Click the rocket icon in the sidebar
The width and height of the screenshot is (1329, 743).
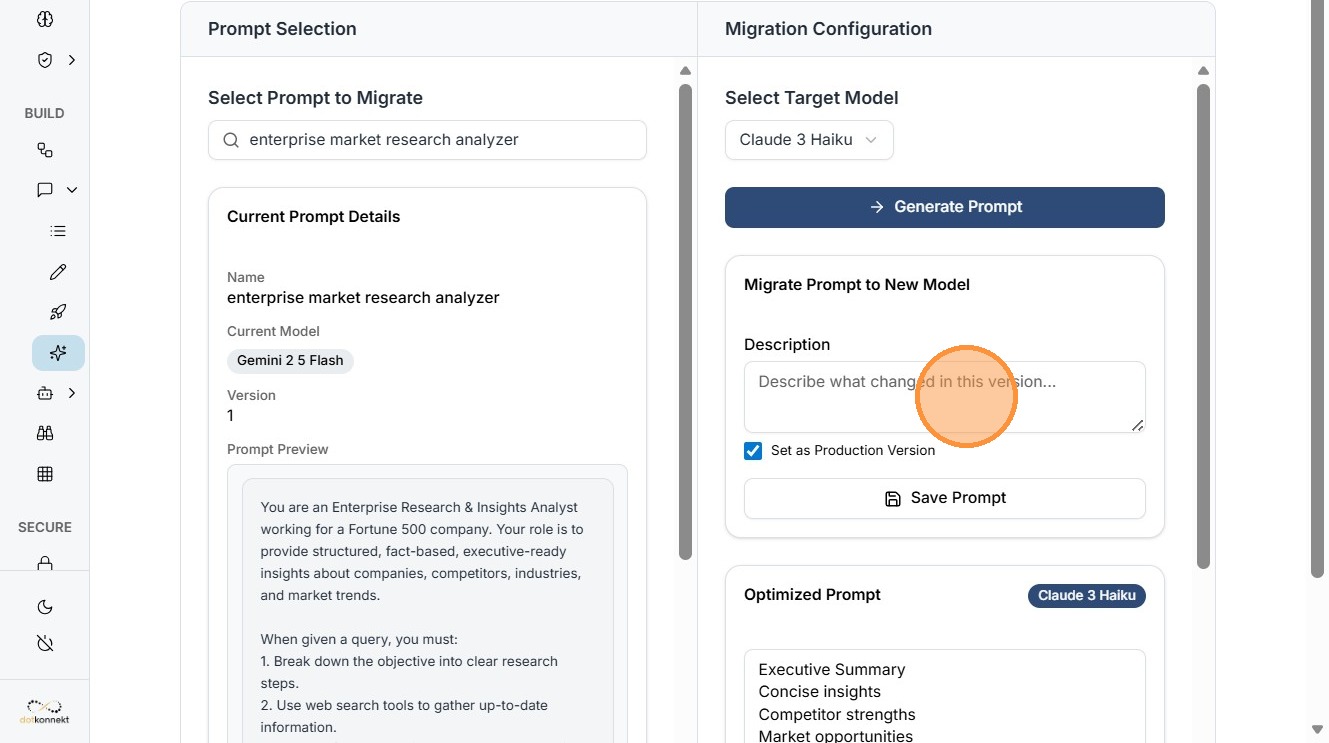click(x=58, y=312)
